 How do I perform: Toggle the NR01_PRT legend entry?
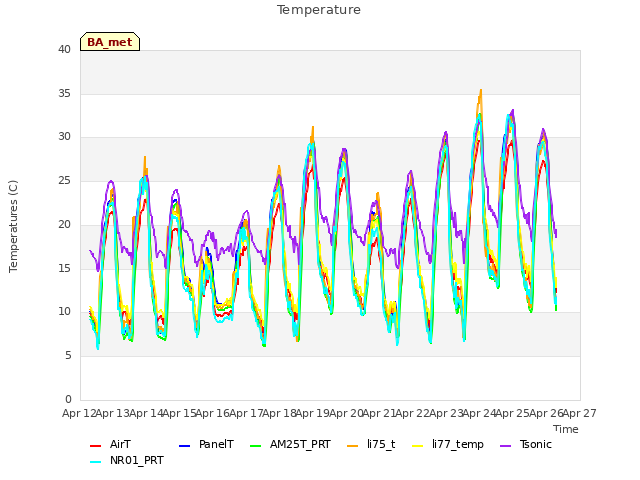127,461
